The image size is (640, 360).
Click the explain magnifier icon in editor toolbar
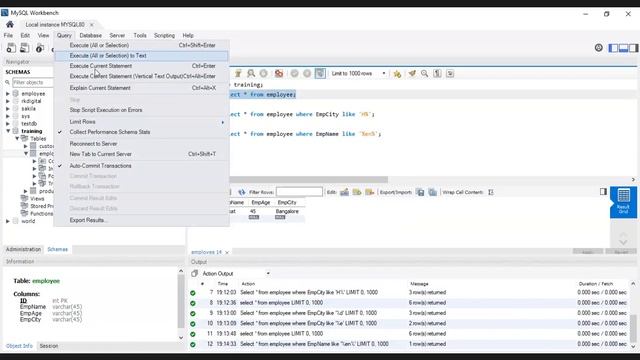[251, 73]
